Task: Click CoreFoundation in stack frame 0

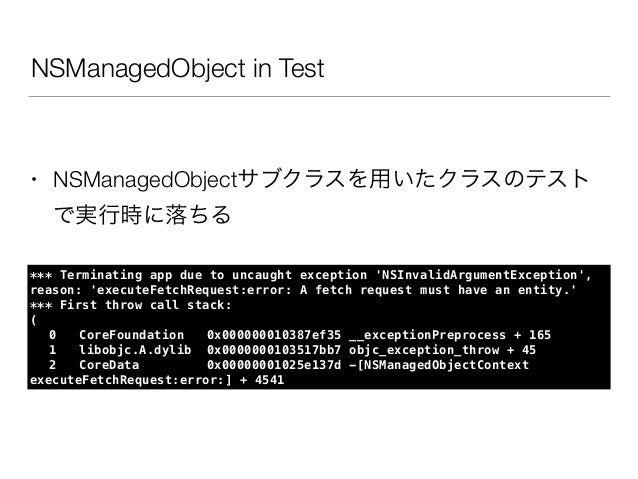Action: [131, 335]
